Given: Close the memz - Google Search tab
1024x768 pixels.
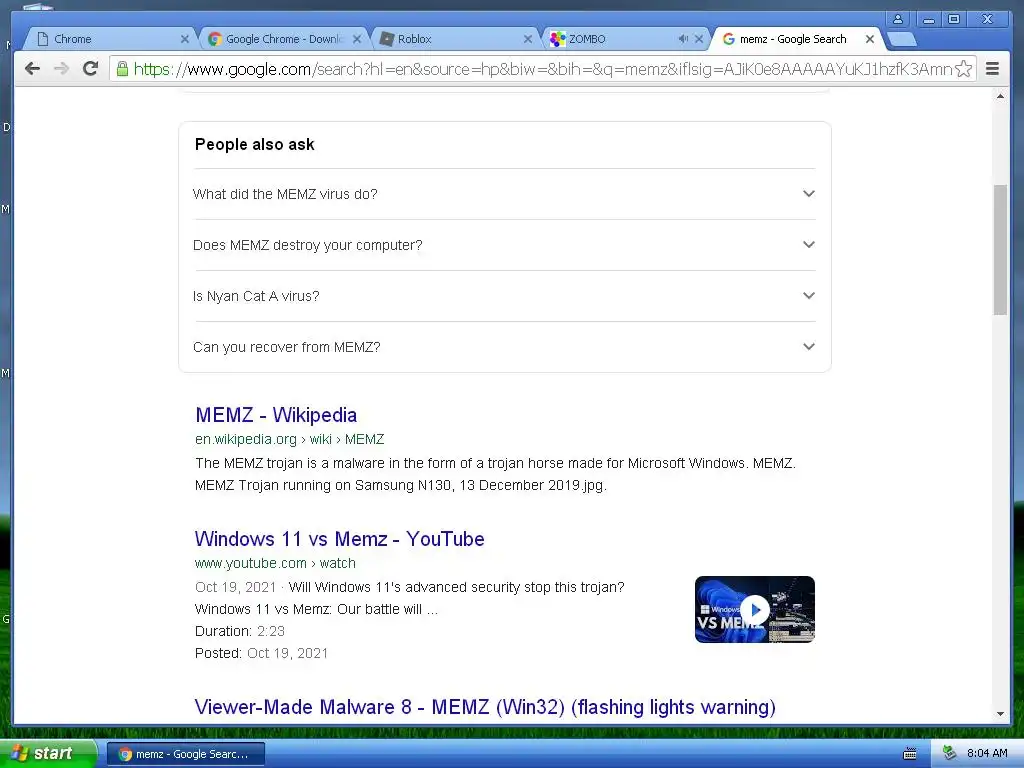Looking at the screenshot, I should point(870,39).
